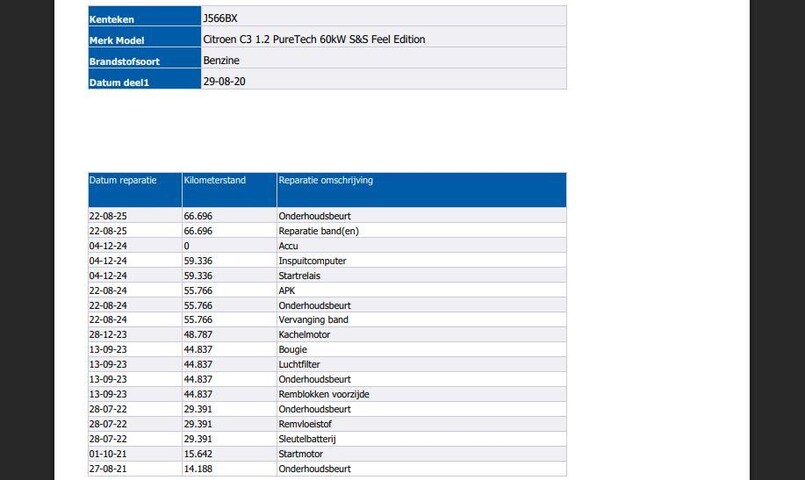Select the Vervanging band entry

coord(313,320)
